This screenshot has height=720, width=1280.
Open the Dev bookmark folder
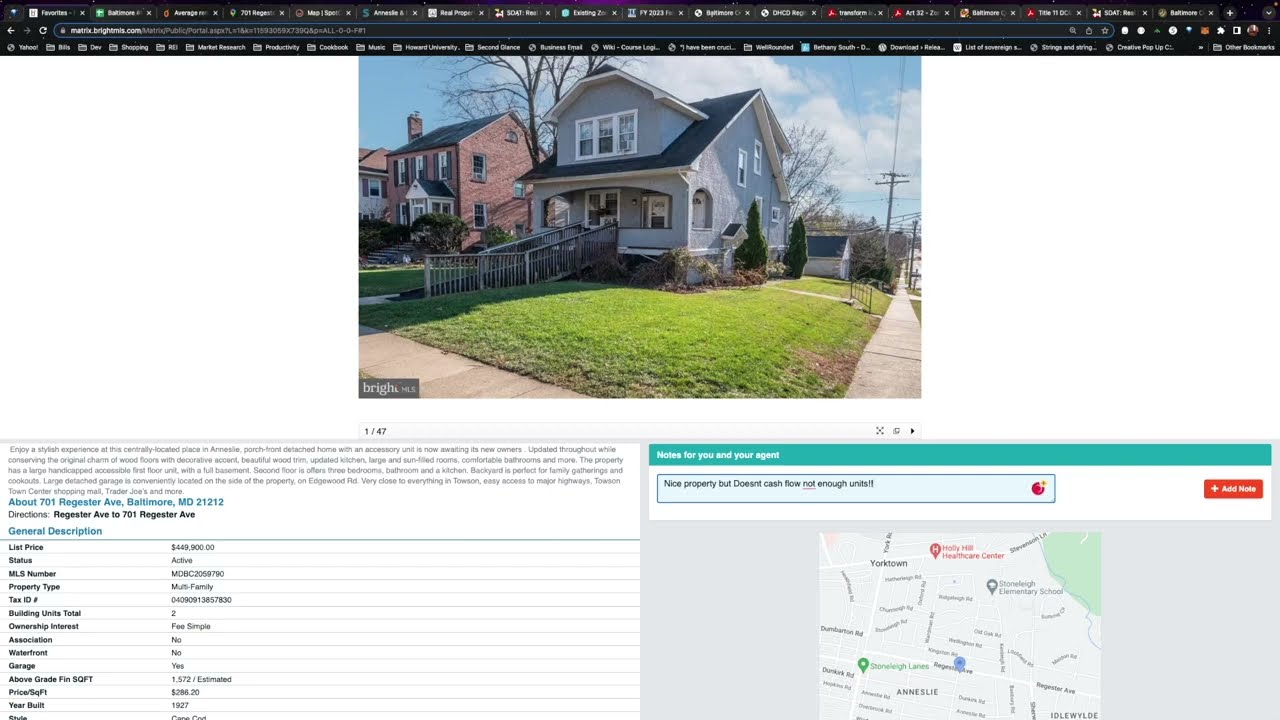click(90, 47)
